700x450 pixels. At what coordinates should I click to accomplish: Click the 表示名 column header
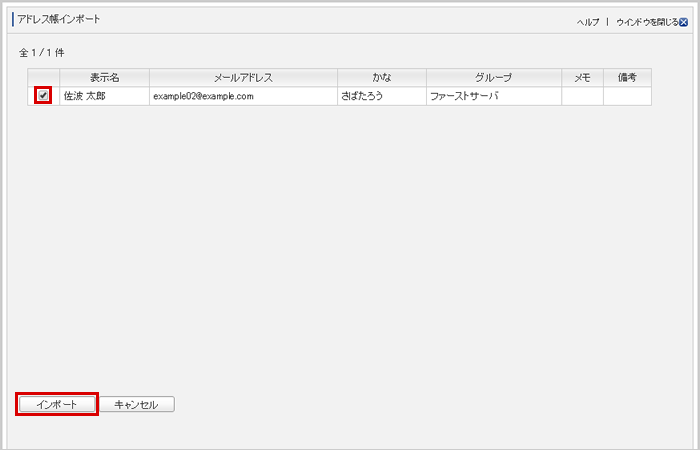point(104,78)
